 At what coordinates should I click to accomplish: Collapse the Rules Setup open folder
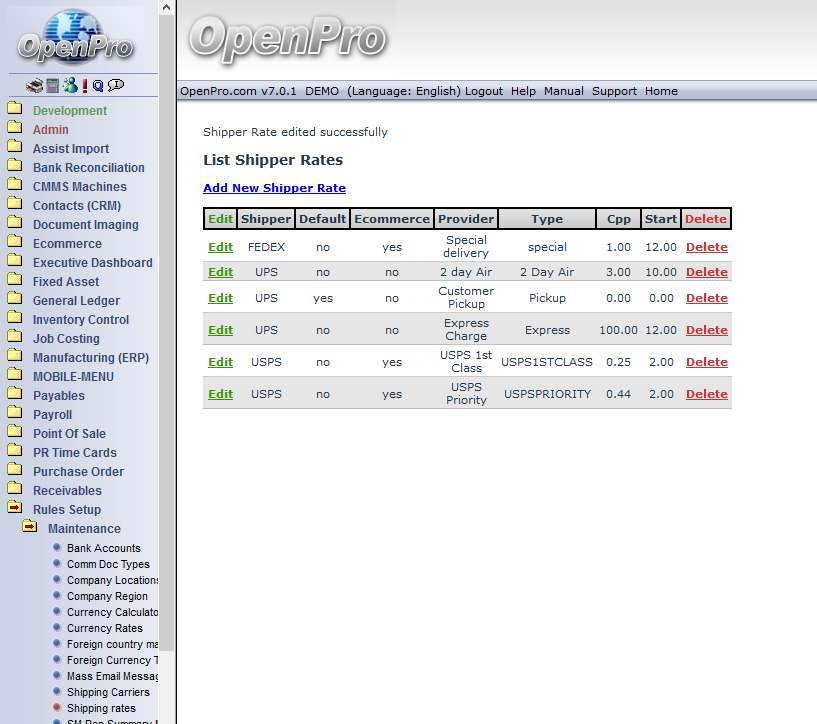click(14, 509)
